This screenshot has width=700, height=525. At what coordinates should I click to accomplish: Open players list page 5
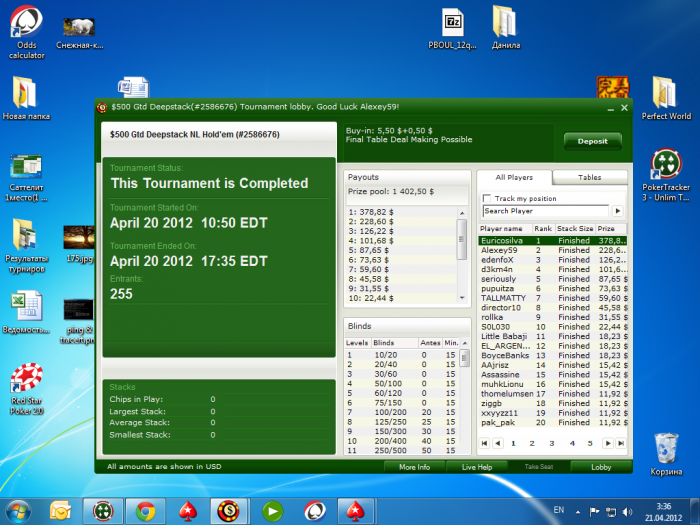tap(590, 443)
